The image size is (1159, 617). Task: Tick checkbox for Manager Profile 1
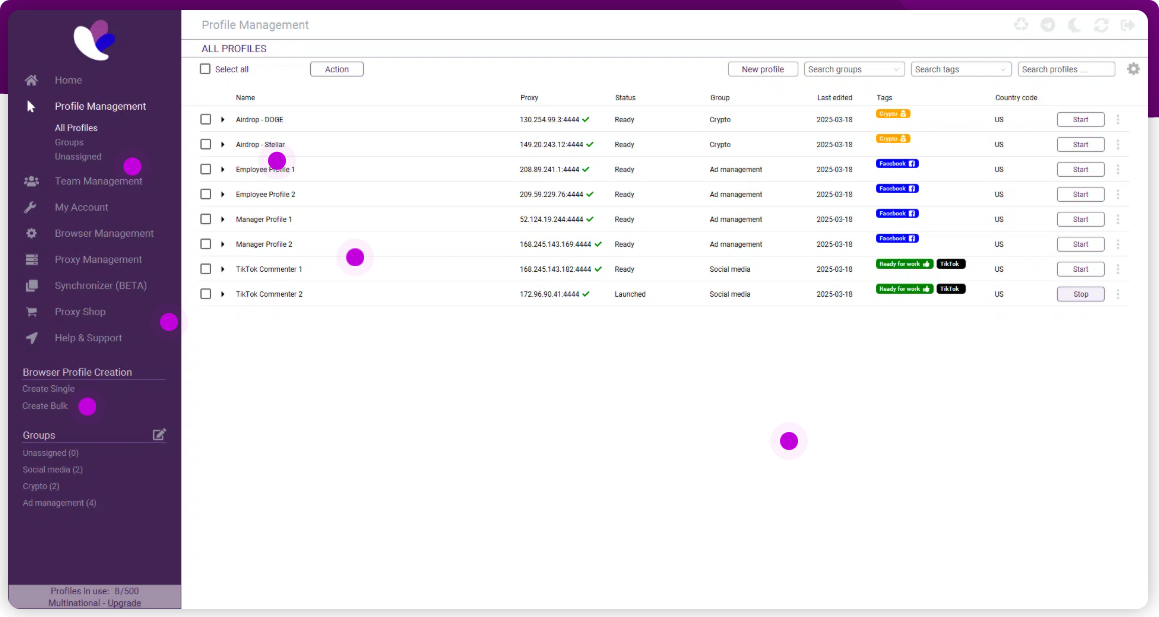[205, 219]
